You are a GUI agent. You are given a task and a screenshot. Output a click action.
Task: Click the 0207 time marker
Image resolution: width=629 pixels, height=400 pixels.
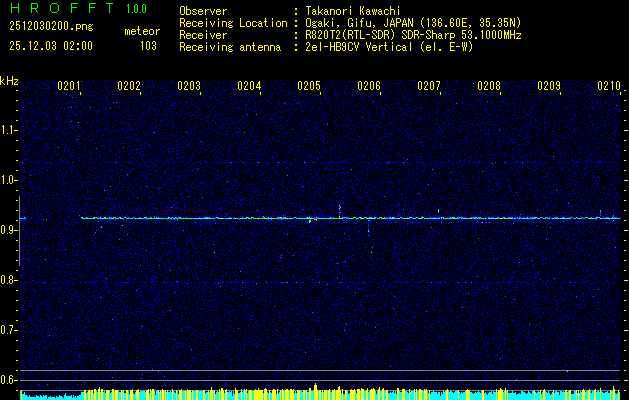point(429,86)
